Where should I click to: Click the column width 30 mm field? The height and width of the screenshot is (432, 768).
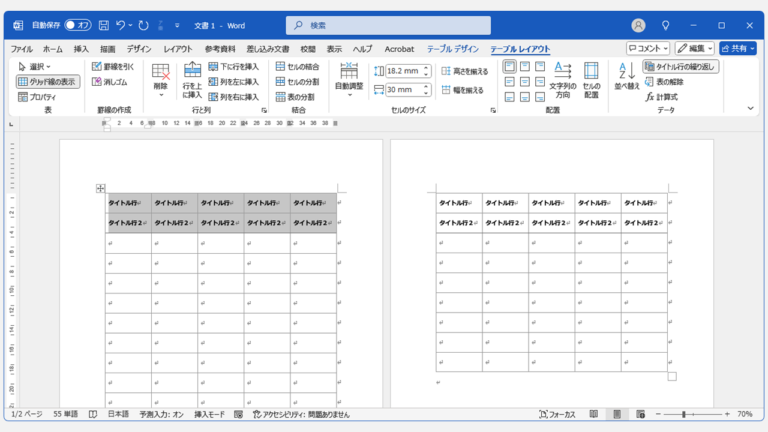[x=404, y=90]
